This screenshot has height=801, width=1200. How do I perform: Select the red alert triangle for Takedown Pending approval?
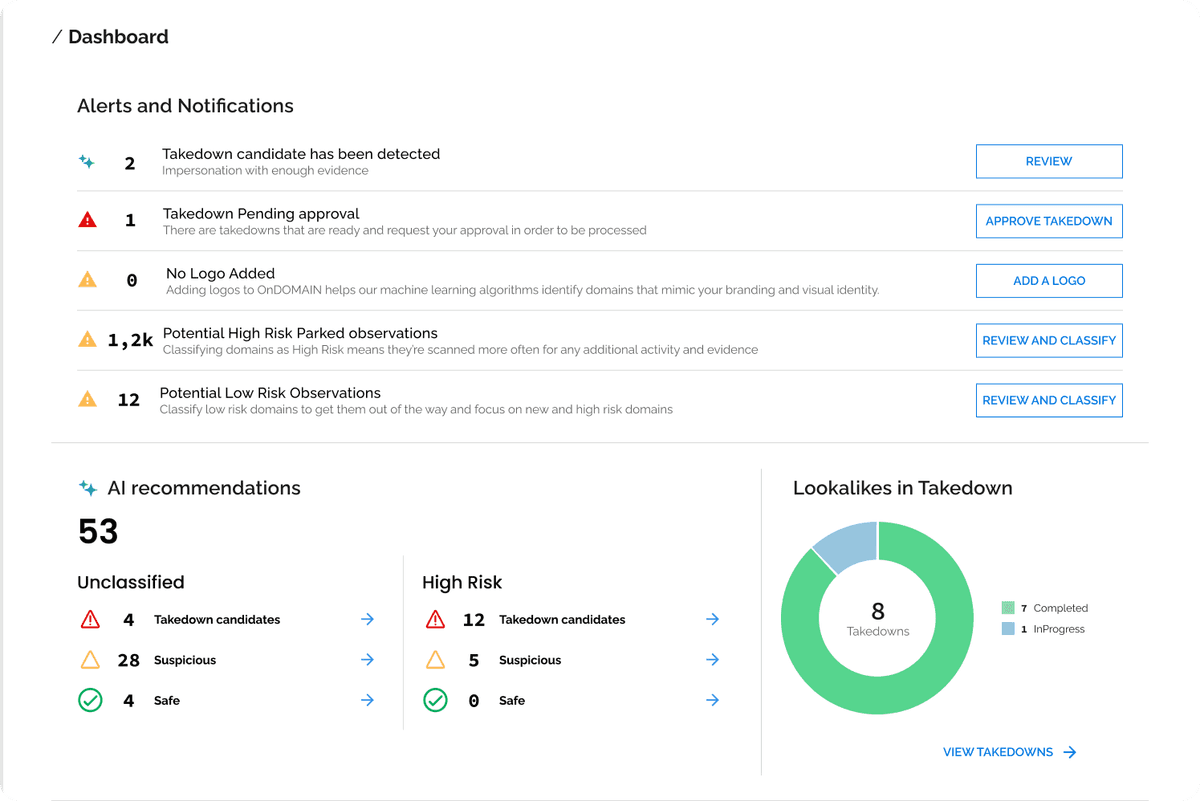point(87,220)
